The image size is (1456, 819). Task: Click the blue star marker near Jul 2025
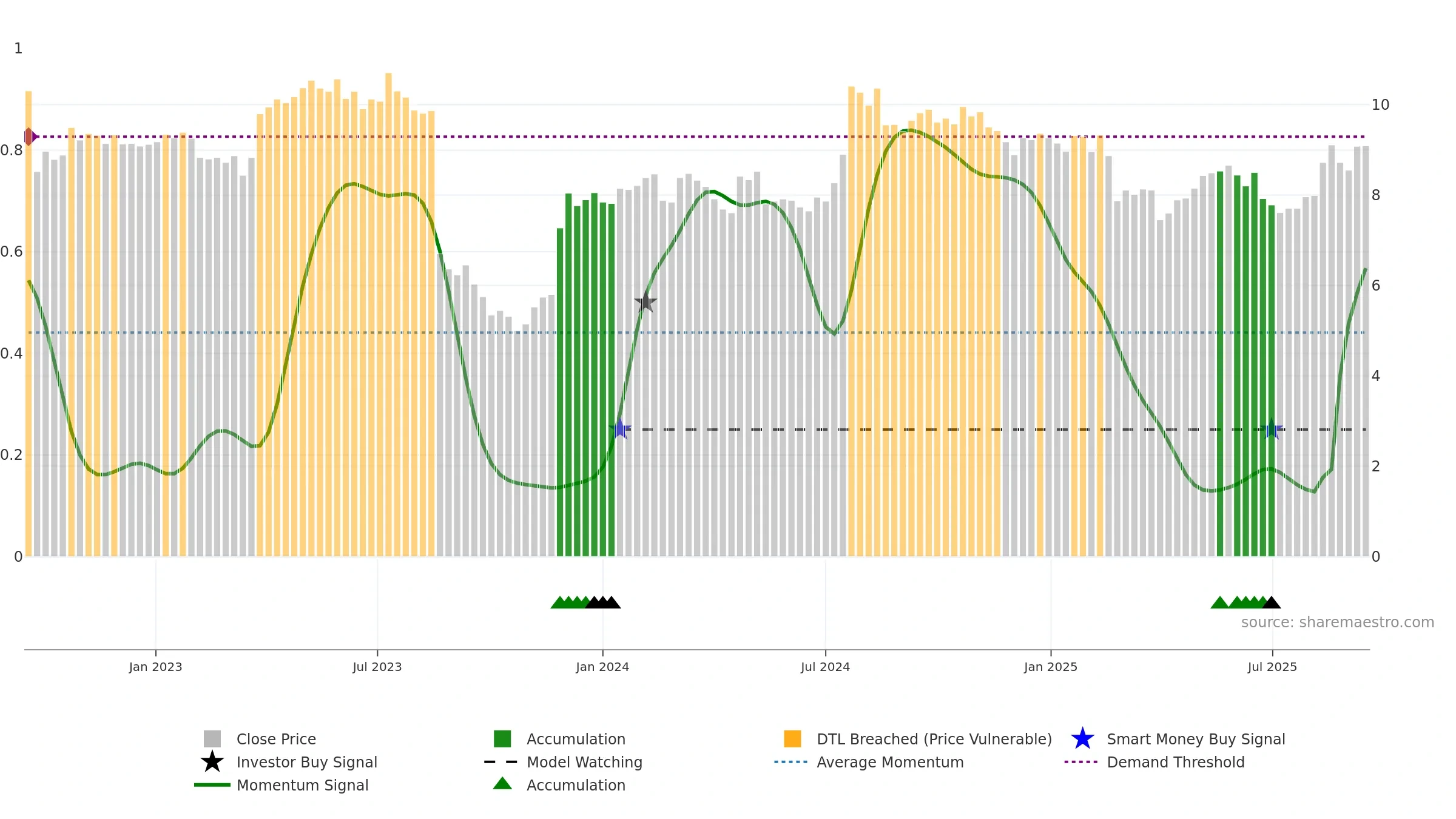[1272, 429]
